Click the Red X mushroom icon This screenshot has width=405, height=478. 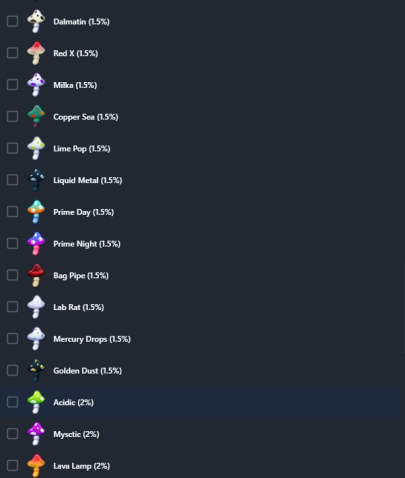pos(36,53)
